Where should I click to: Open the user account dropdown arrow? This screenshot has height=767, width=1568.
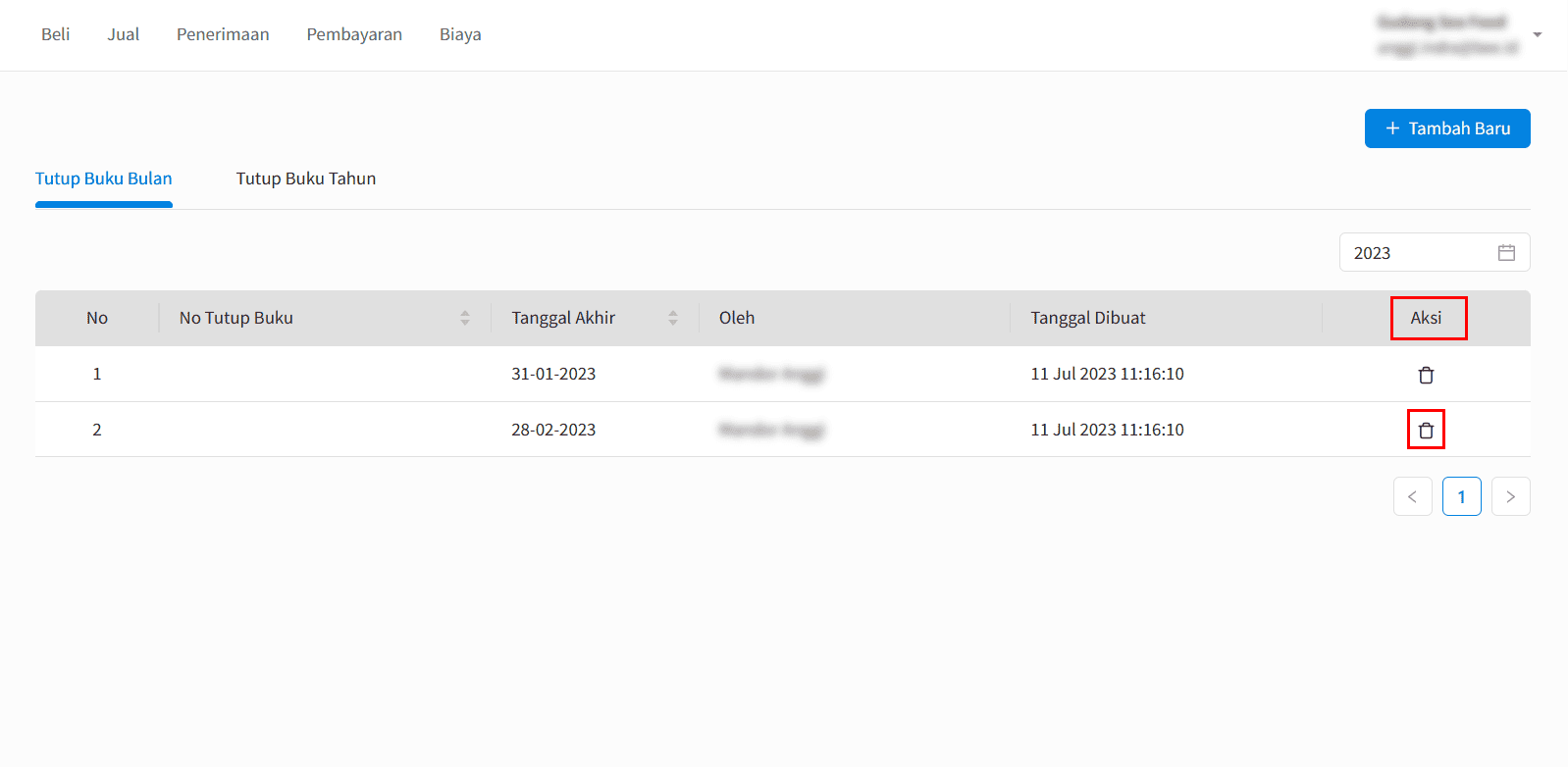[1538, 34]
